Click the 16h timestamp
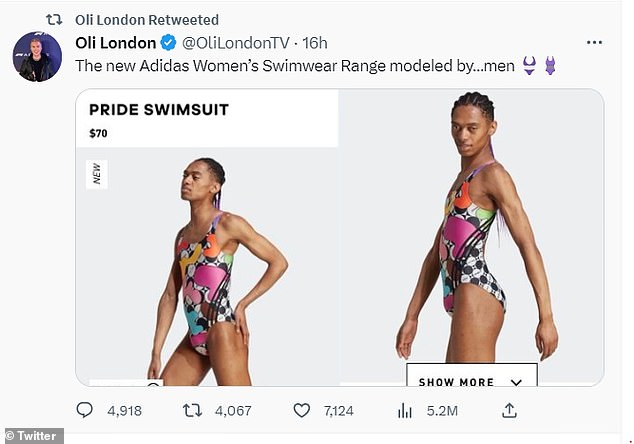This screenshot has height=444, width=634. [x=316, y=43]
